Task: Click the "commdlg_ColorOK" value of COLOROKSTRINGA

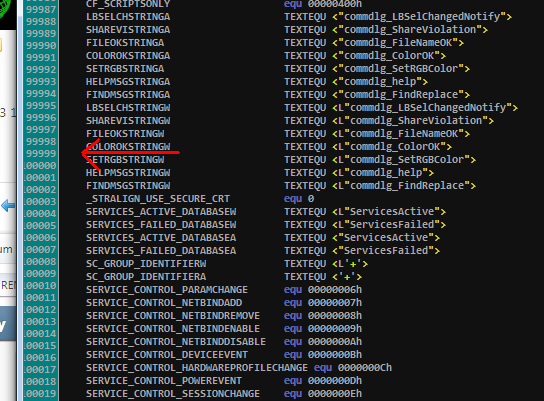Action: pyautogui.click(x=389, y=56)
